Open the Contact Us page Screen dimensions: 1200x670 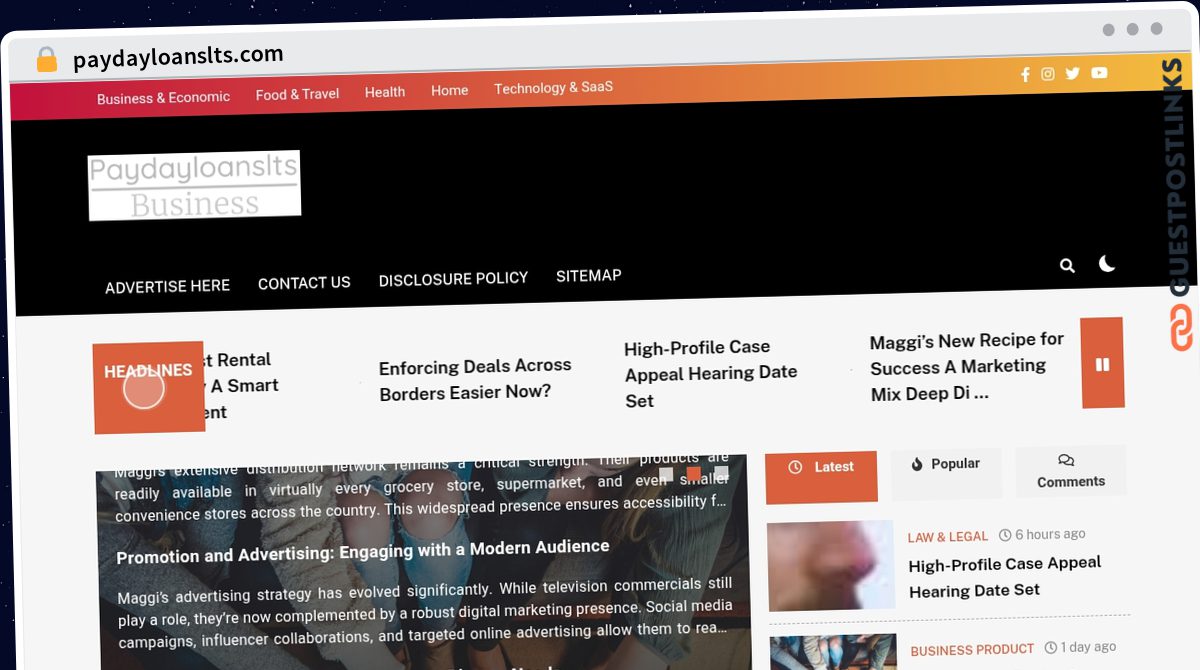[x=304, y=283]
